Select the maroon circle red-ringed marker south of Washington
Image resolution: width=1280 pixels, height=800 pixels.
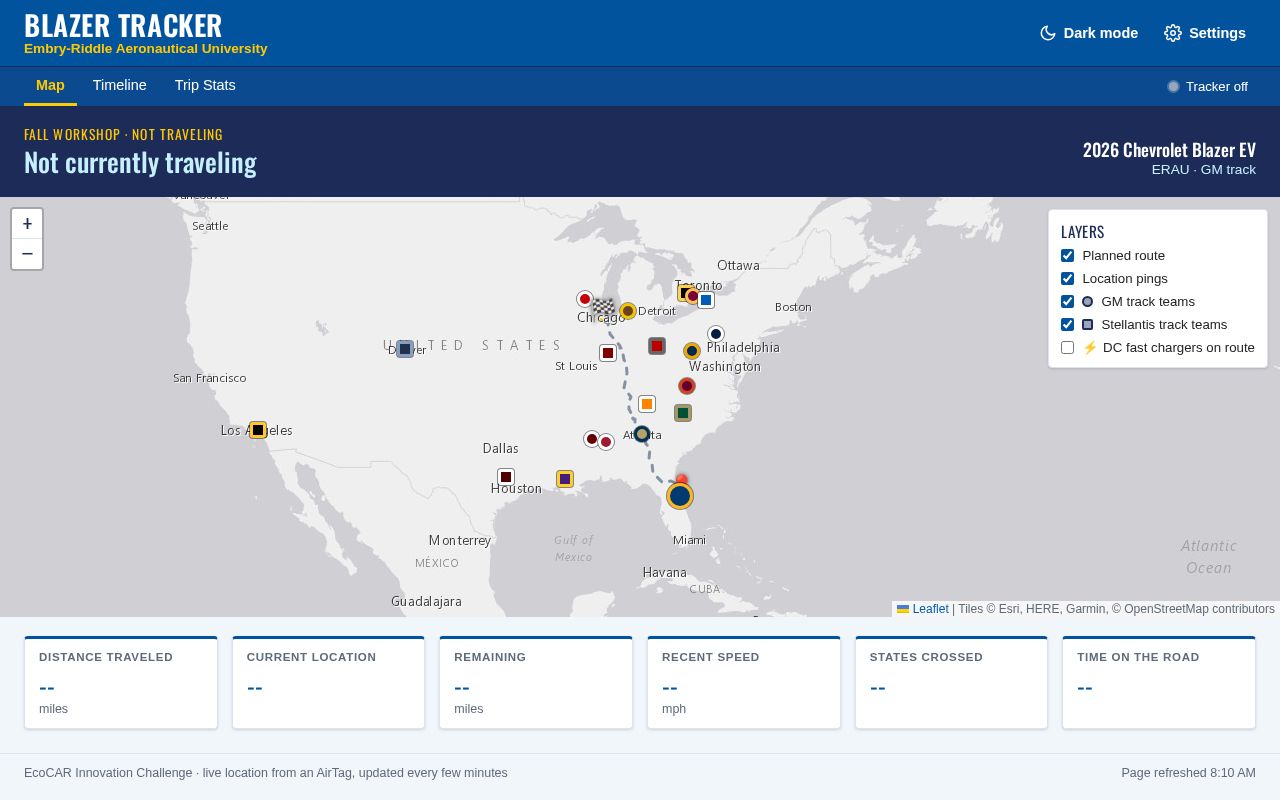coord(687,386)
